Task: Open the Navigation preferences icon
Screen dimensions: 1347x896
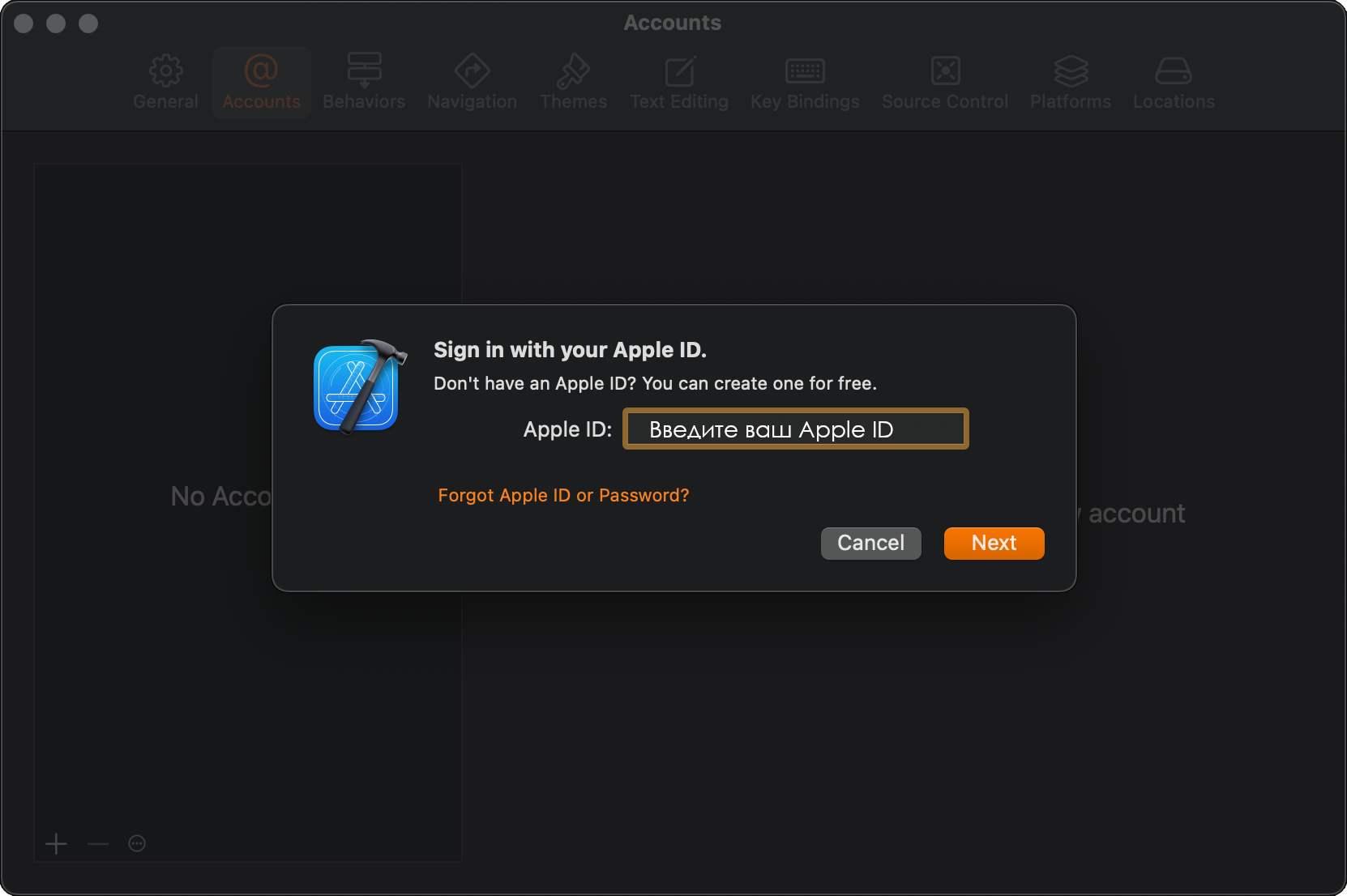Action: (472, 72)
